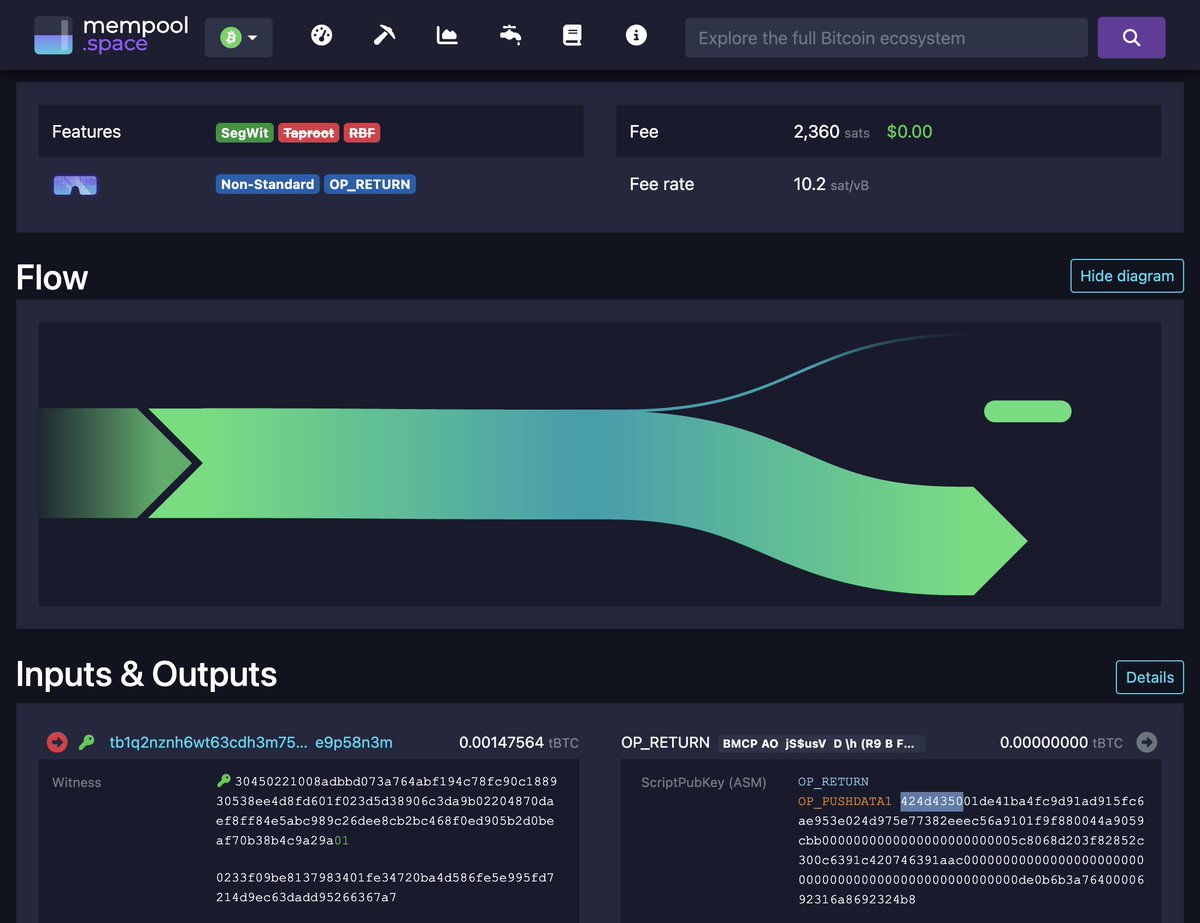Click the Non-Standard badge
This screenshot has width=1200, height=923.
click(267, 184)
